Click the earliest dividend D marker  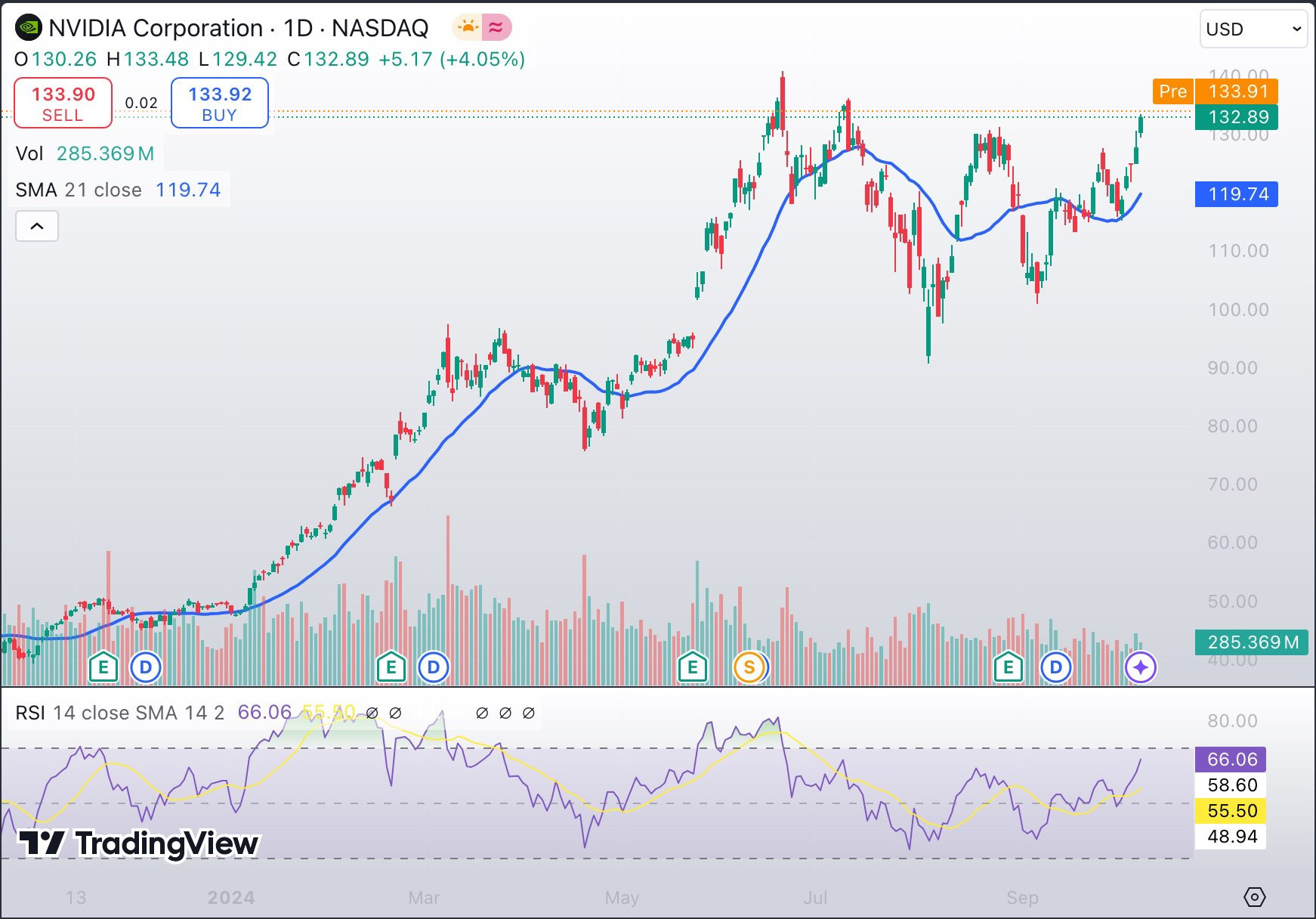click(146, 667)
